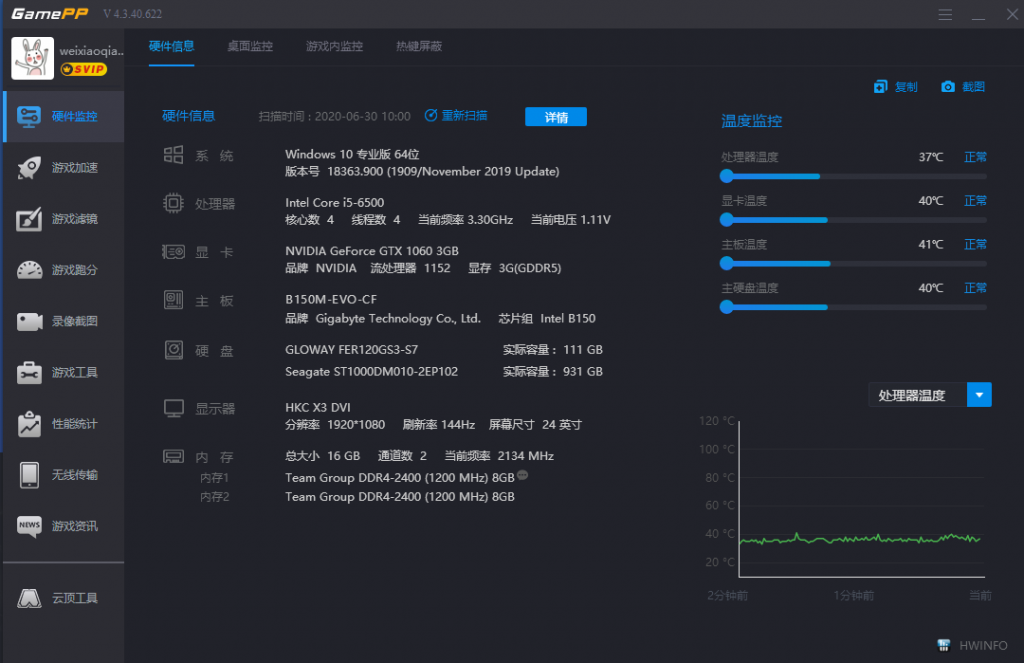
Task: Open 录像截图 camera icon
Action: [x=29, y=321]
